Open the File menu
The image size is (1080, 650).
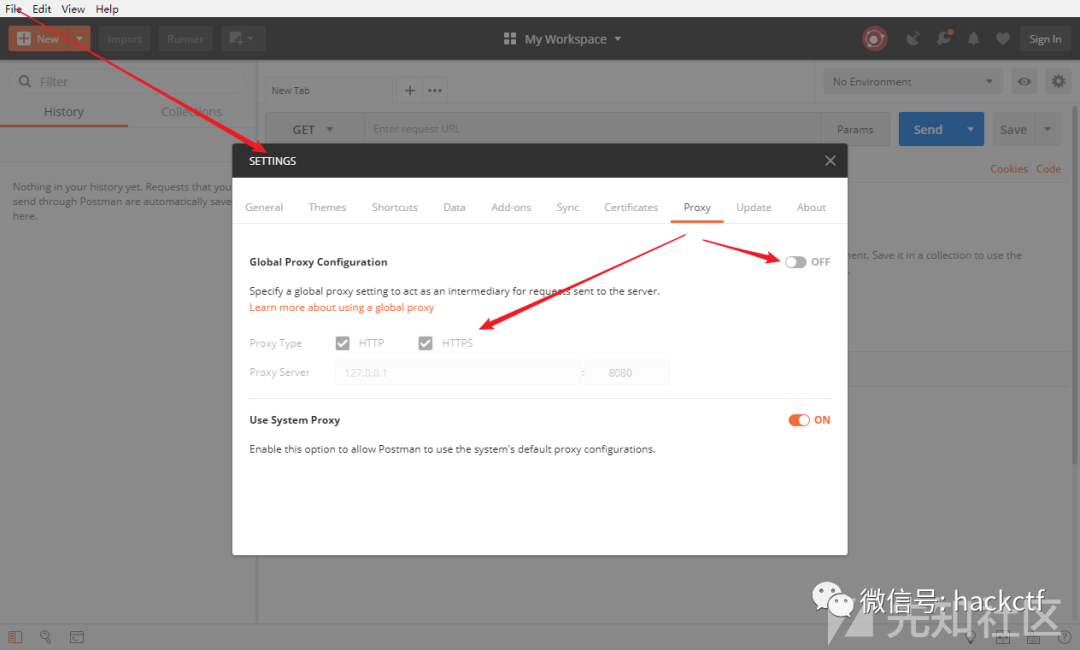(13, 9)
